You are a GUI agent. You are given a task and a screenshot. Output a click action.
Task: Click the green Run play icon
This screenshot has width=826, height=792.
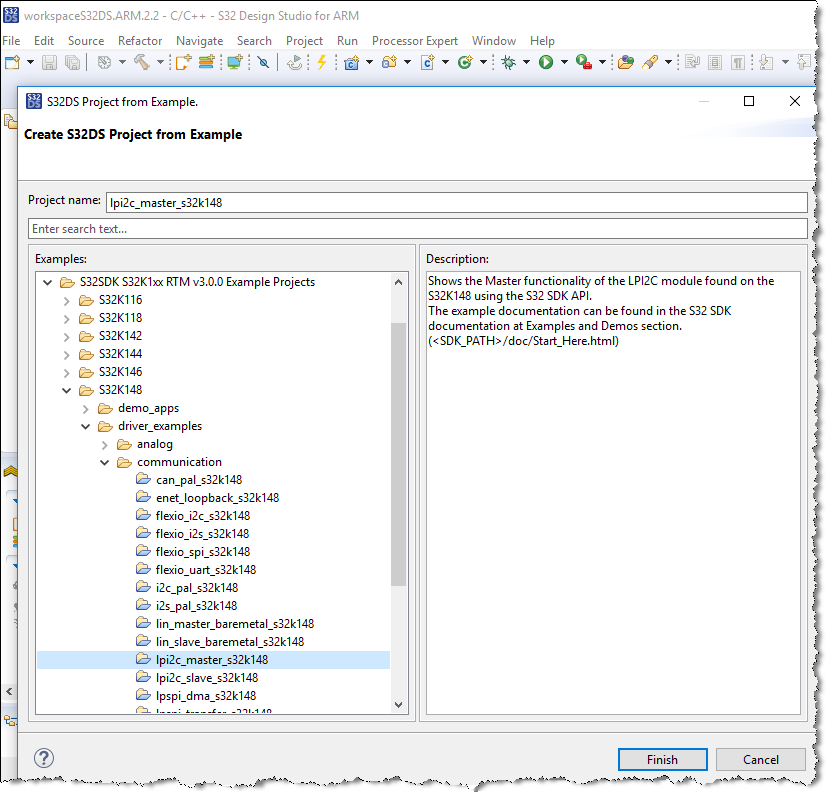coord(546,63)
